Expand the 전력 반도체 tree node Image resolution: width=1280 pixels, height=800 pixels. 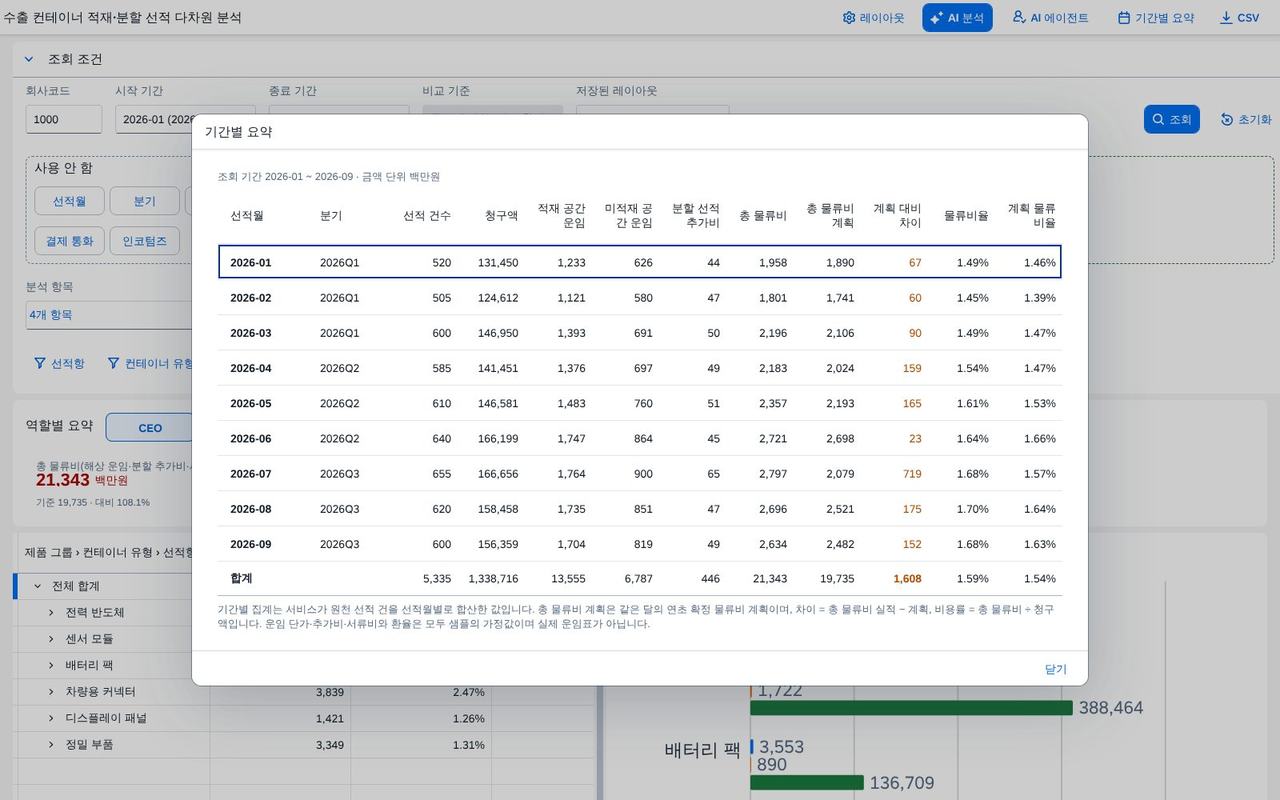click(x=52, y=612)
